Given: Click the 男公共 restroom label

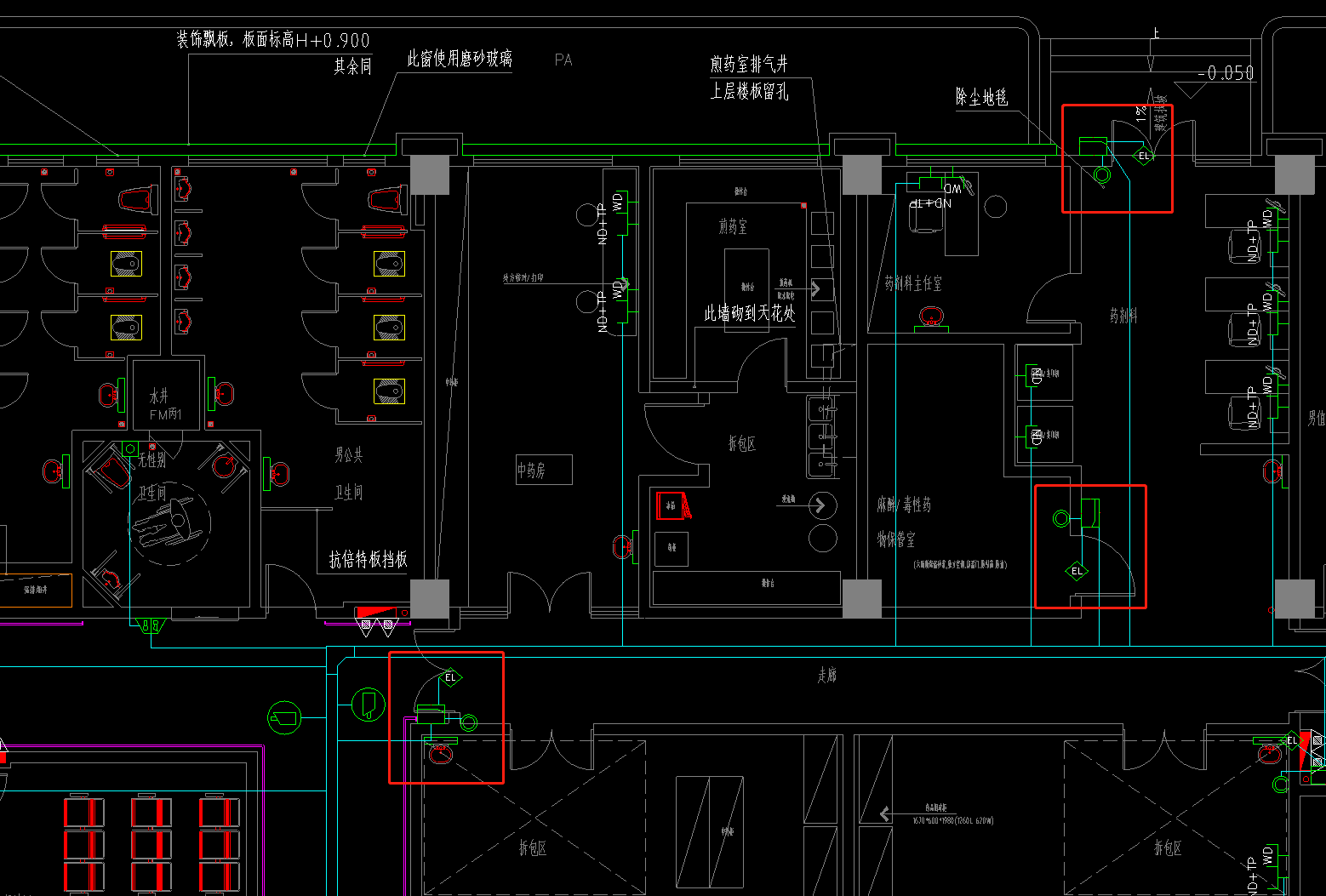Looking at the screenshot, I should pyautogui.click(x=349, y=455).
